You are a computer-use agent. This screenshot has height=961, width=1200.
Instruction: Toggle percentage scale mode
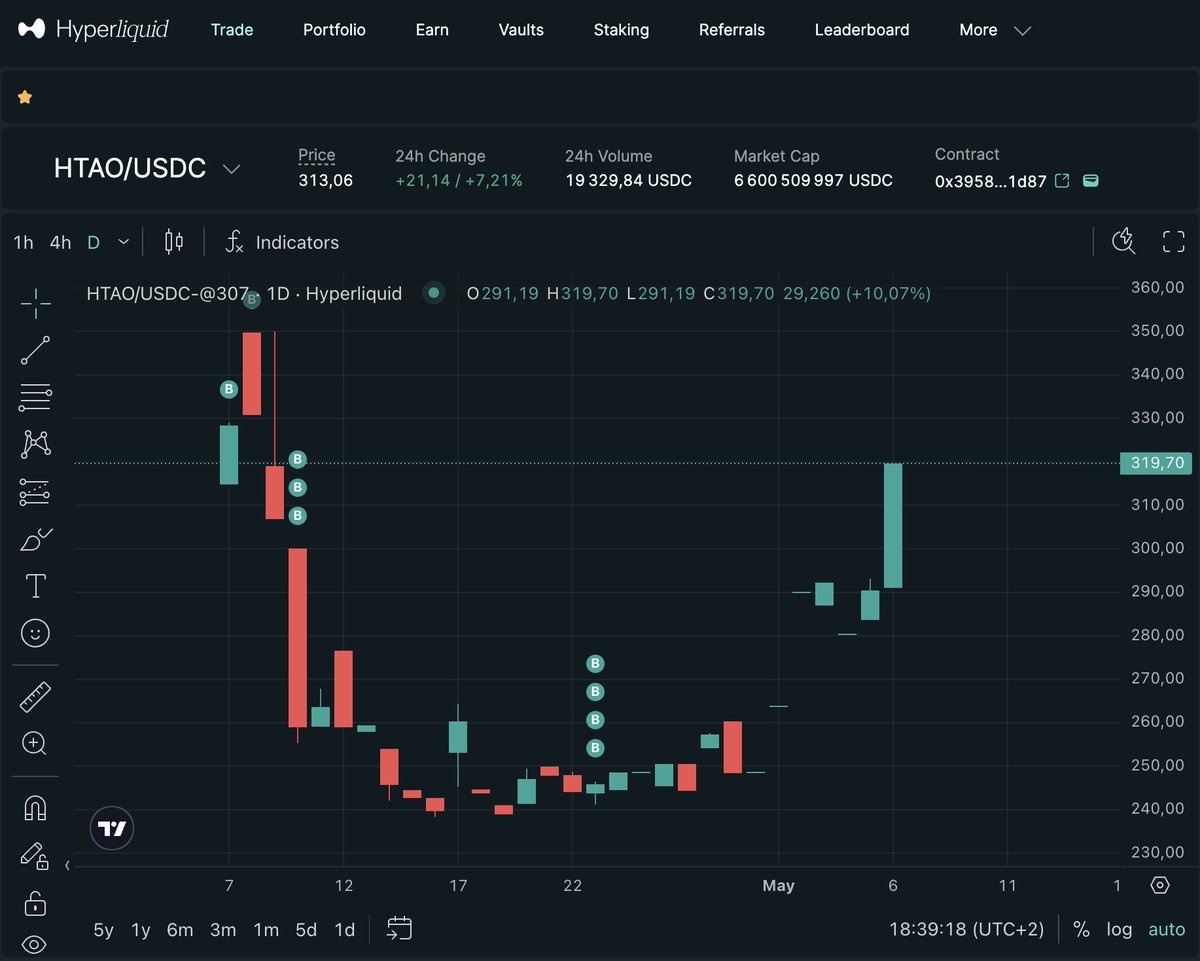(x=1081, y=929)
